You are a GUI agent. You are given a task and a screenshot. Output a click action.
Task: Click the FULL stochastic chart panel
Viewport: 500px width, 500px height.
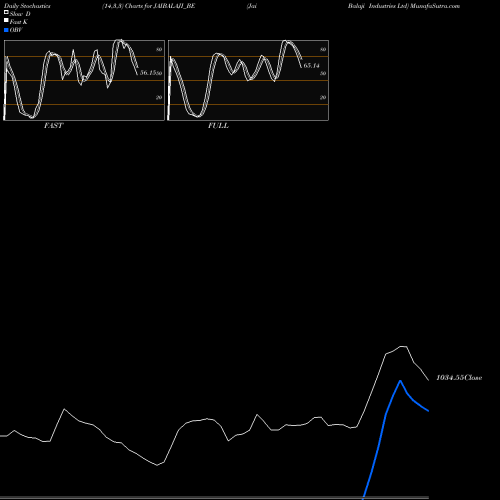pos(248,80)
